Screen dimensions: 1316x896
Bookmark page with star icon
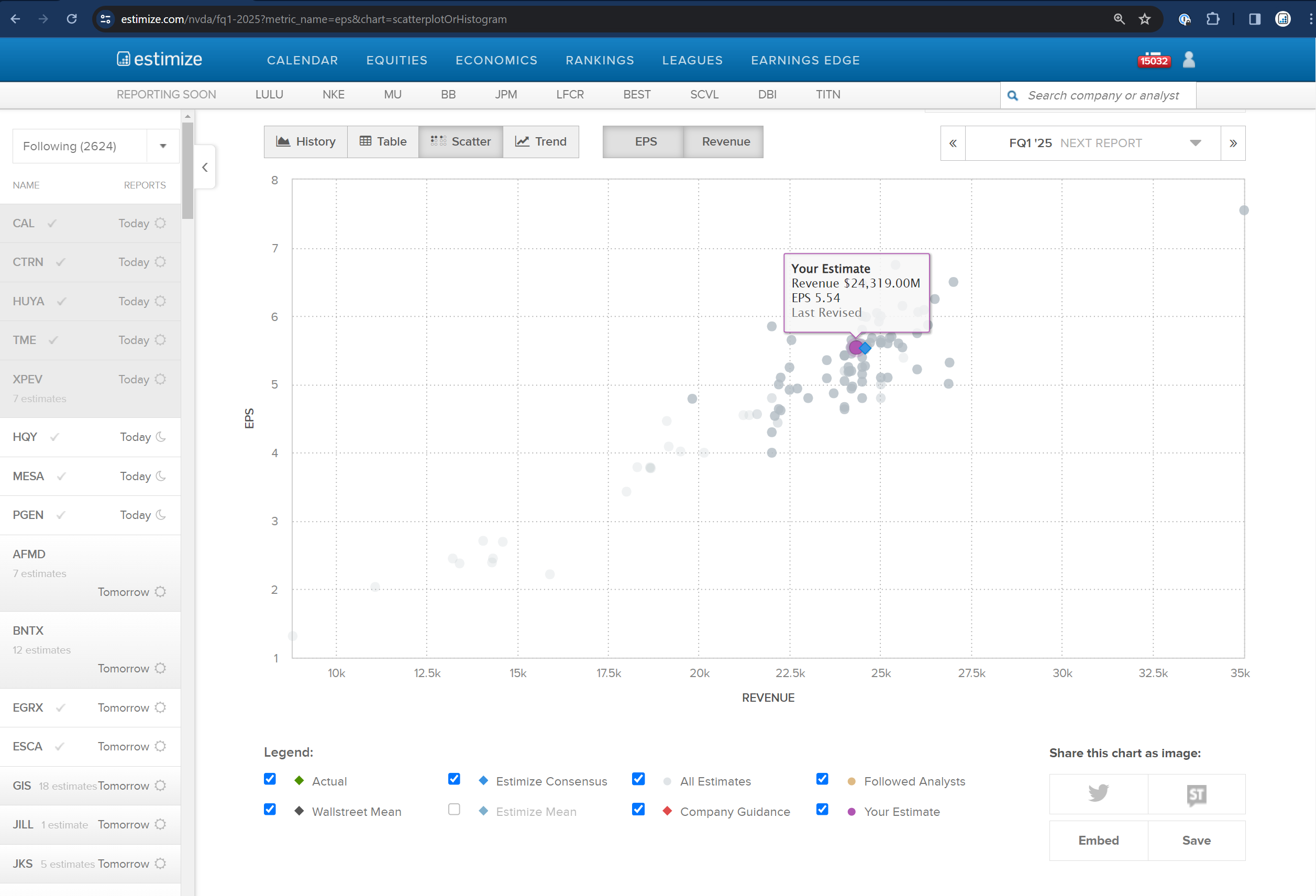pyautogui.click(x=1144, y=19)
